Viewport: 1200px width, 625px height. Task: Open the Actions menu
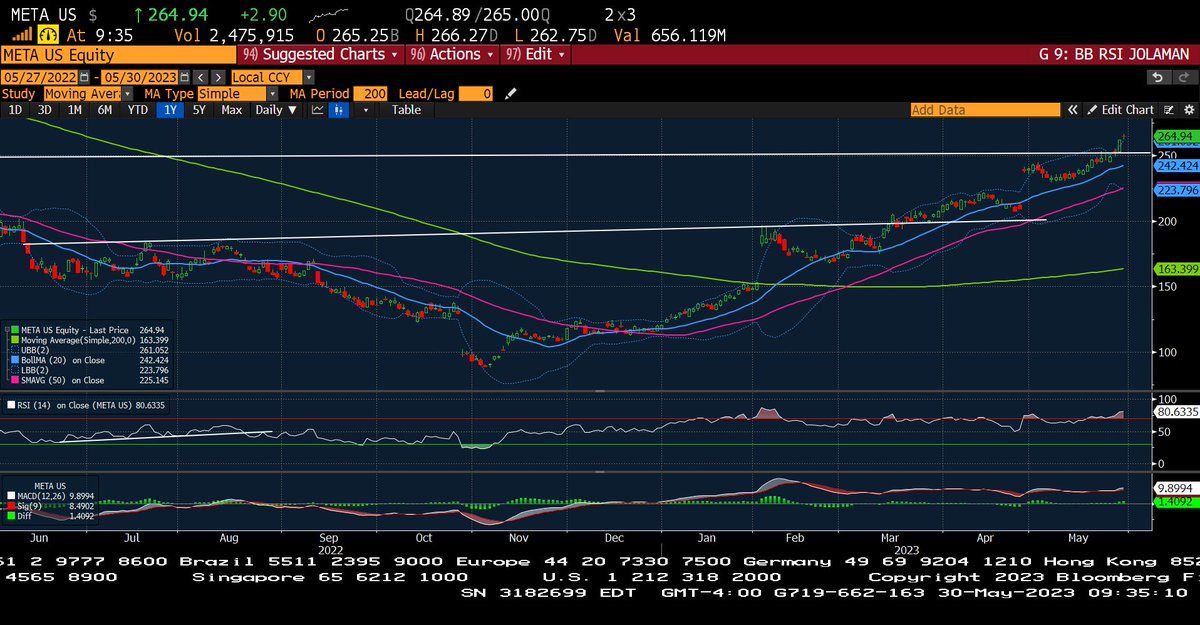coord(452,54)
